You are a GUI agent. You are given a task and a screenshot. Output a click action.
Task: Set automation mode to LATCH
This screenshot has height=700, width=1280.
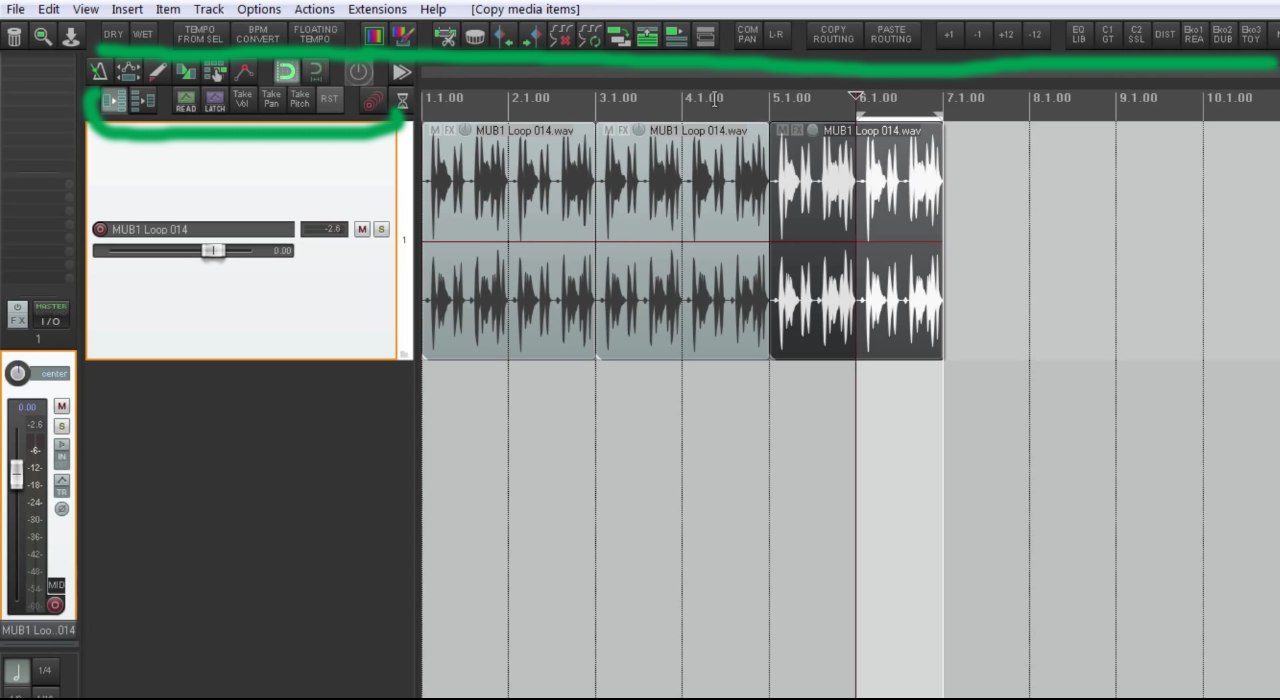tap(214, 100)
